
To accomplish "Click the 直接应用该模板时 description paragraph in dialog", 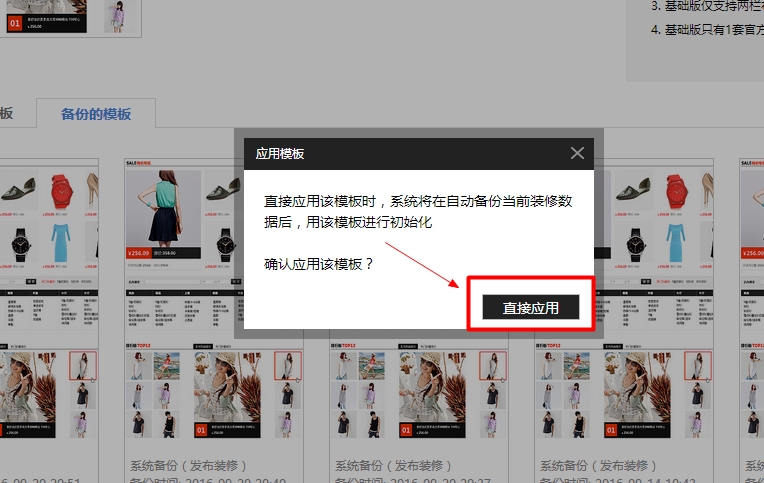I will click(418, 212).
